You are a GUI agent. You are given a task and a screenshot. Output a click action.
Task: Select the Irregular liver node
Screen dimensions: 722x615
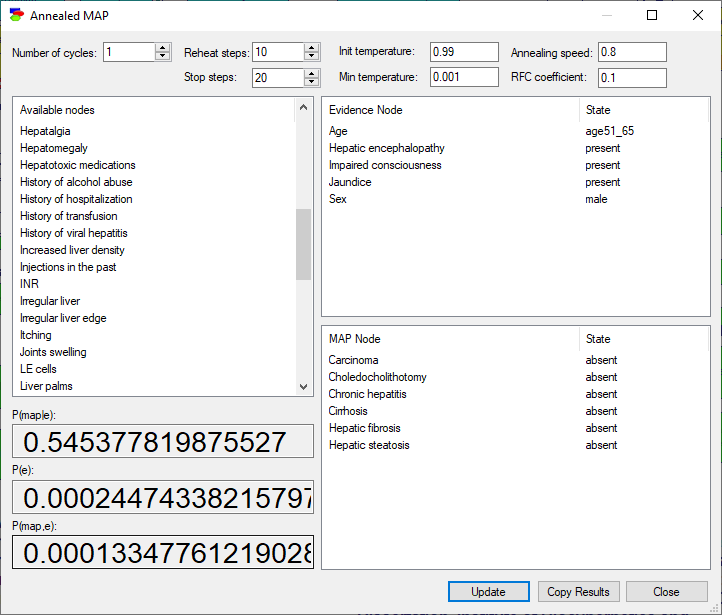pos(50,301)
